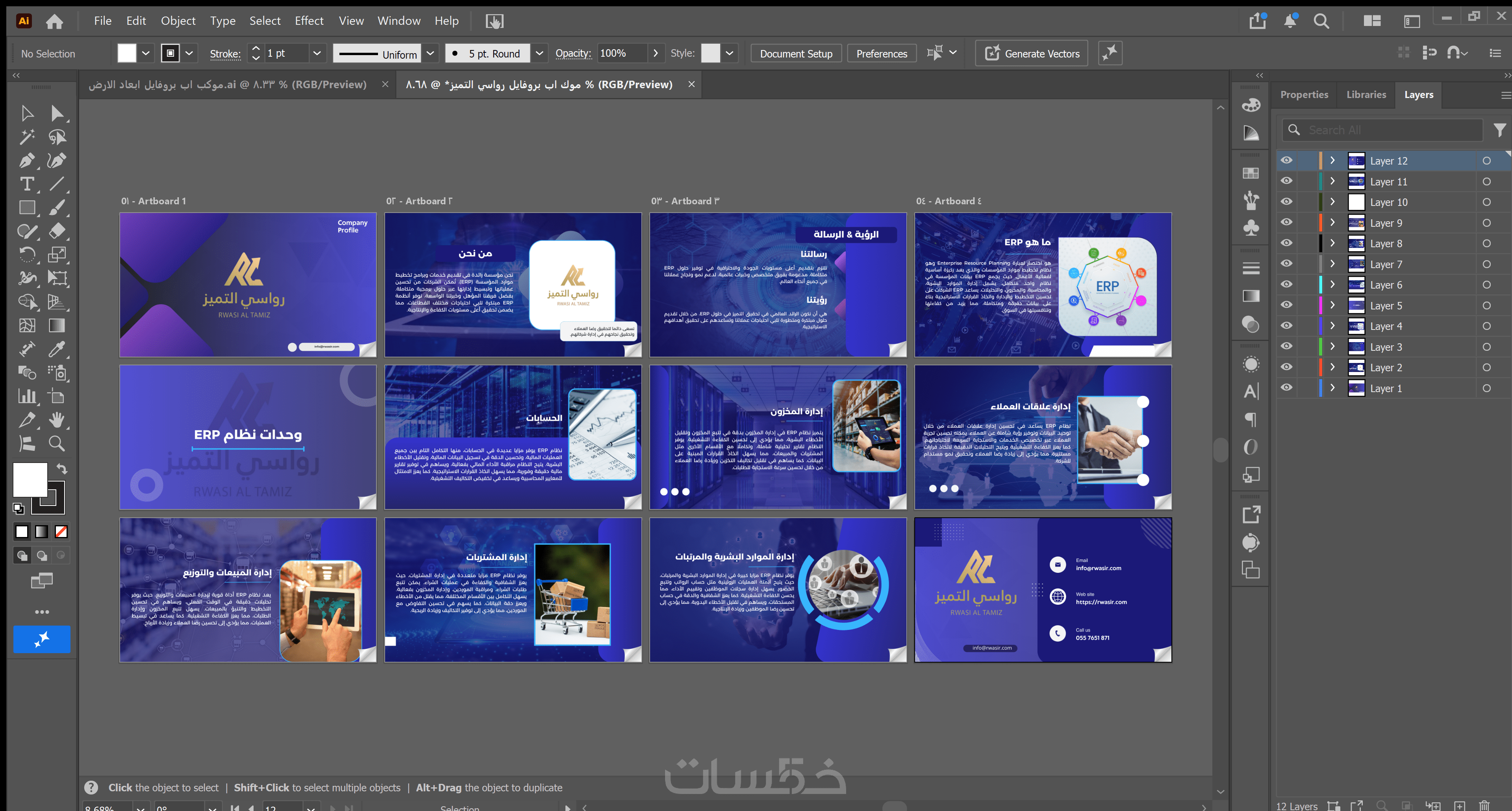Viewport: 1512px width, 811px height.
Task: Select the Column Graph tool
Action: [x=27, y=396]
